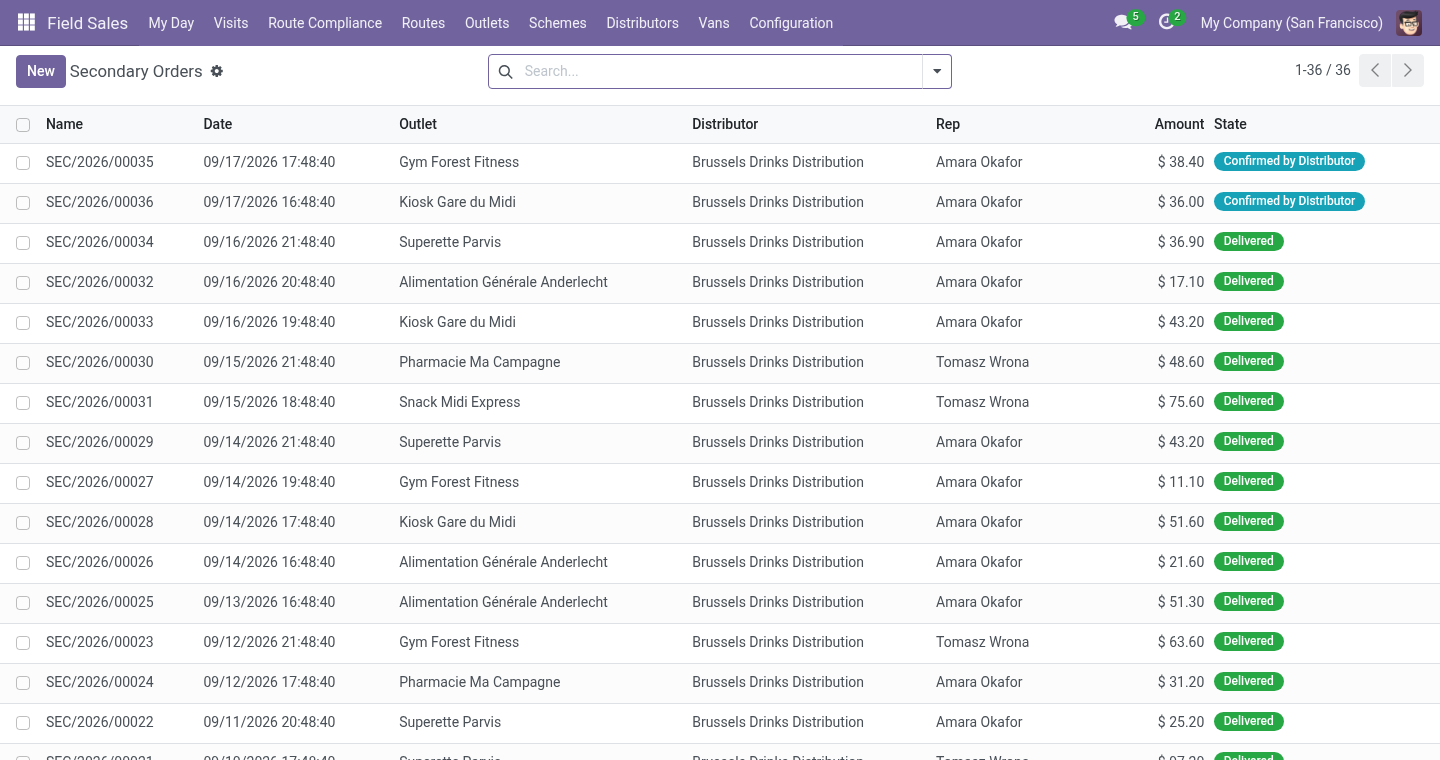The image size is (1440, 760).
Task: Click the Delivered badge for SEC/2026/00029
Action: pos(1248,441)
